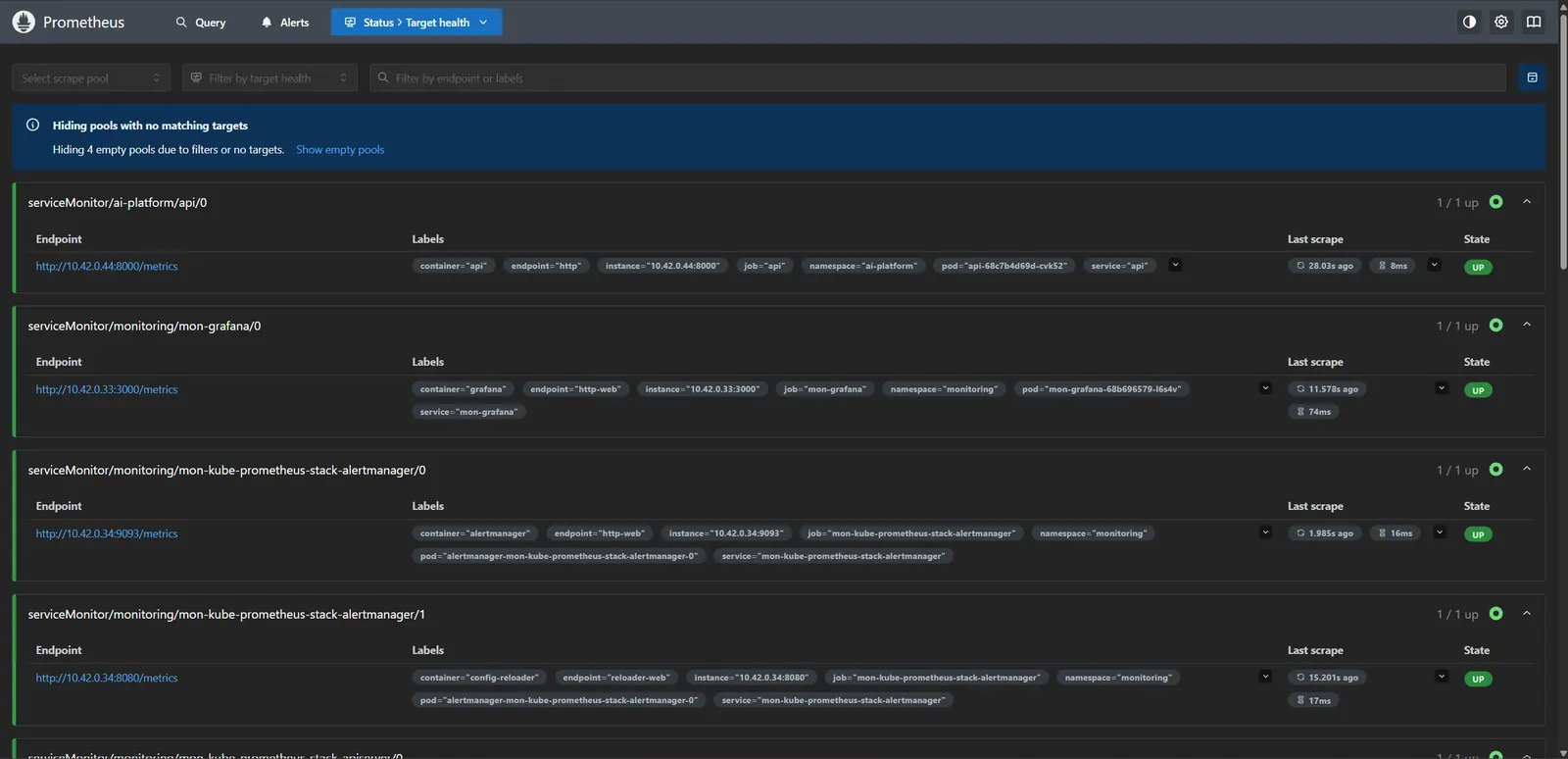
Task: Open endpoint http://10.42.0.44:8000/metrics
Action: click(x=107, y=266)
